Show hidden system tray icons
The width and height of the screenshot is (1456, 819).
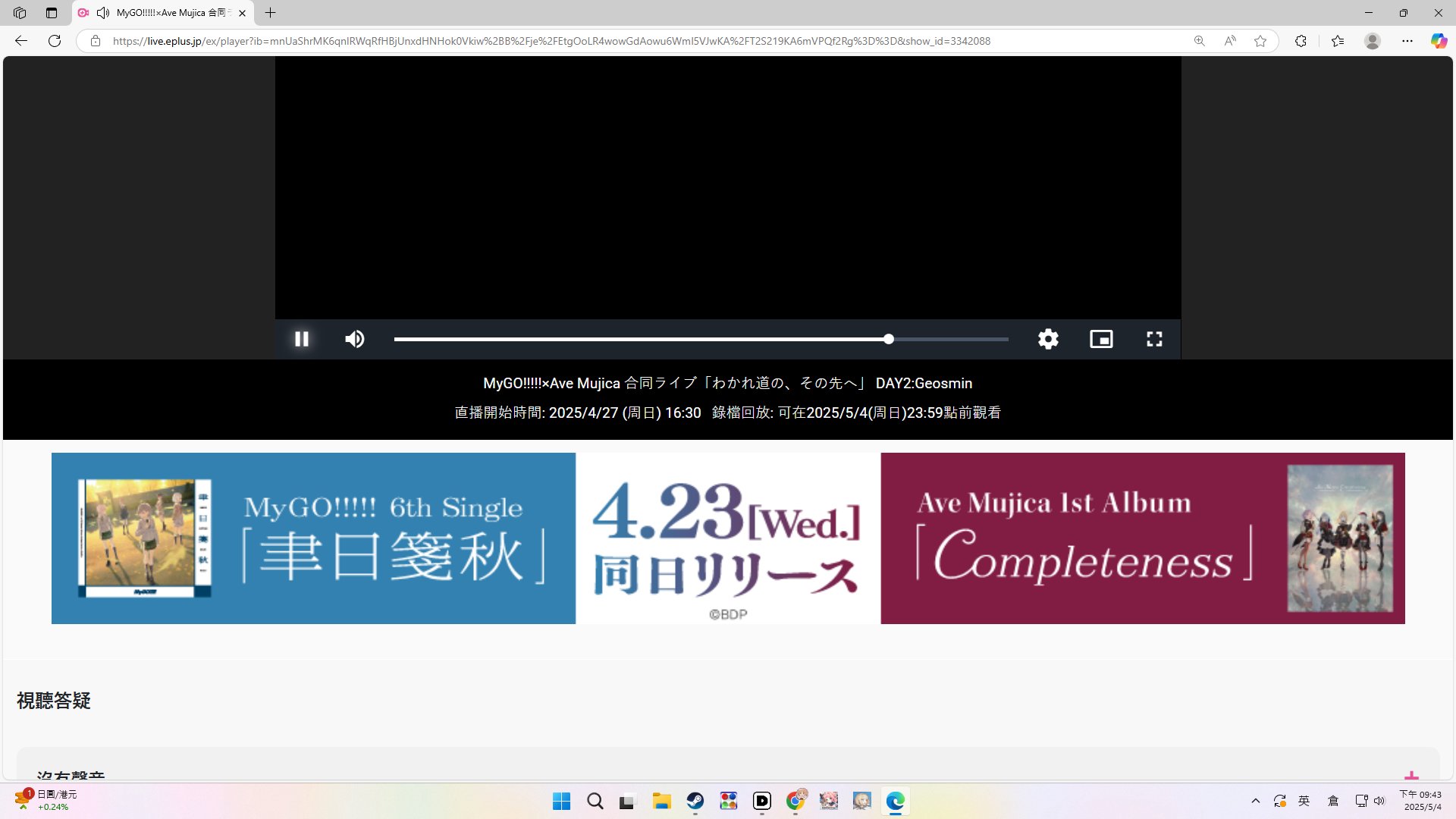click(1256, 801)
